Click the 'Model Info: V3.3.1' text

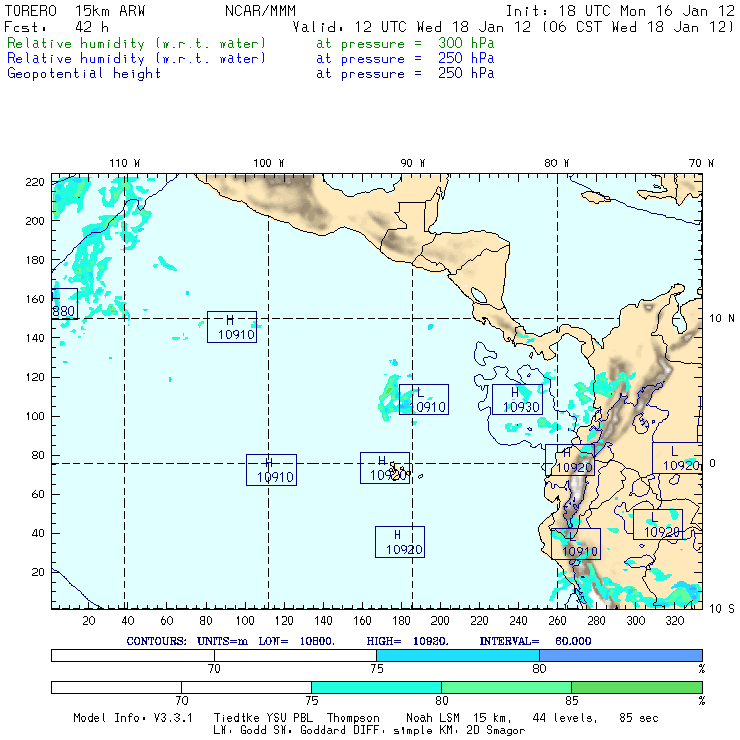pyautogui.click(x=133, y=718)
